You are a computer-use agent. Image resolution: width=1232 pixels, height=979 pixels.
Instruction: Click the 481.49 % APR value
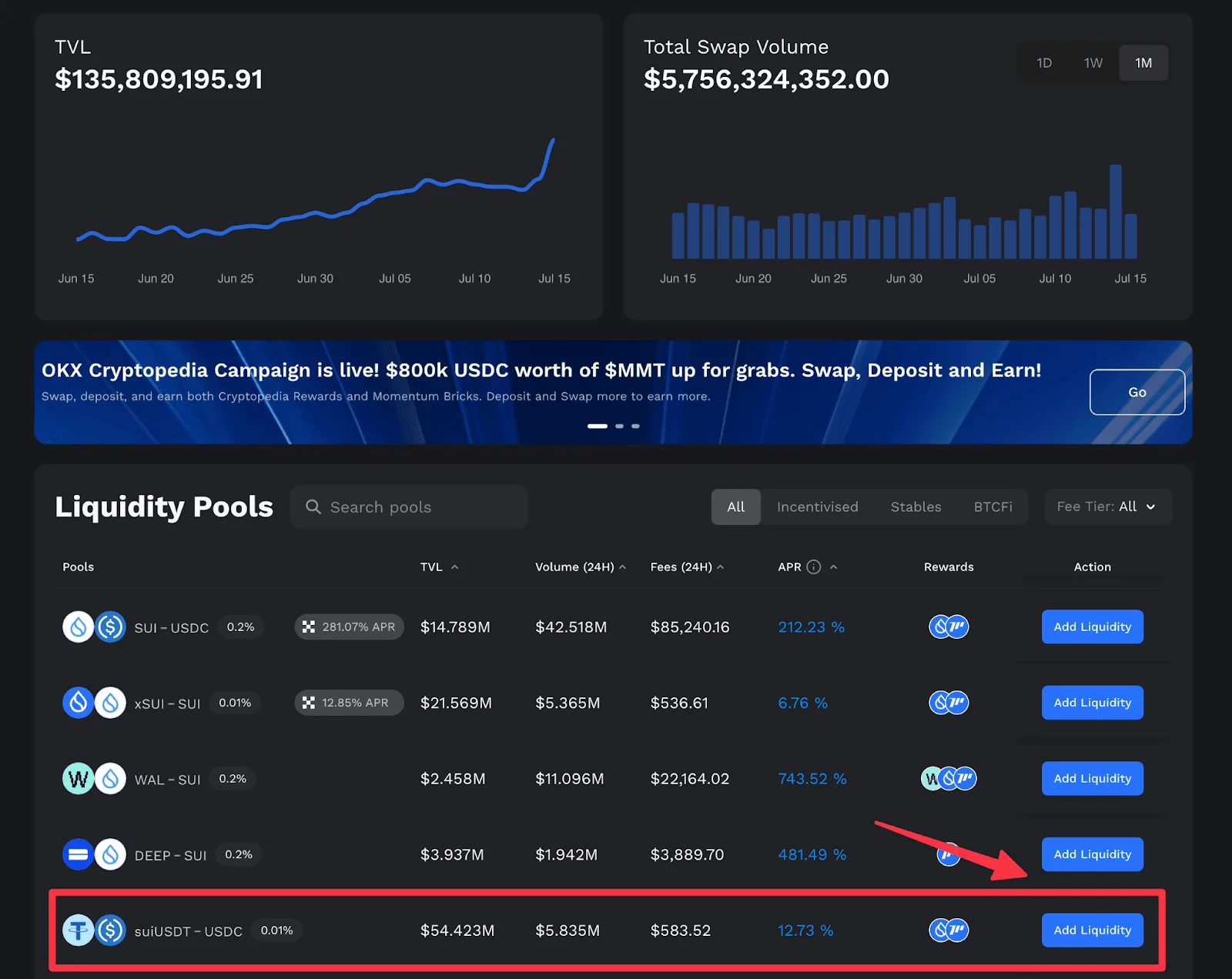[x=812, y=854]
